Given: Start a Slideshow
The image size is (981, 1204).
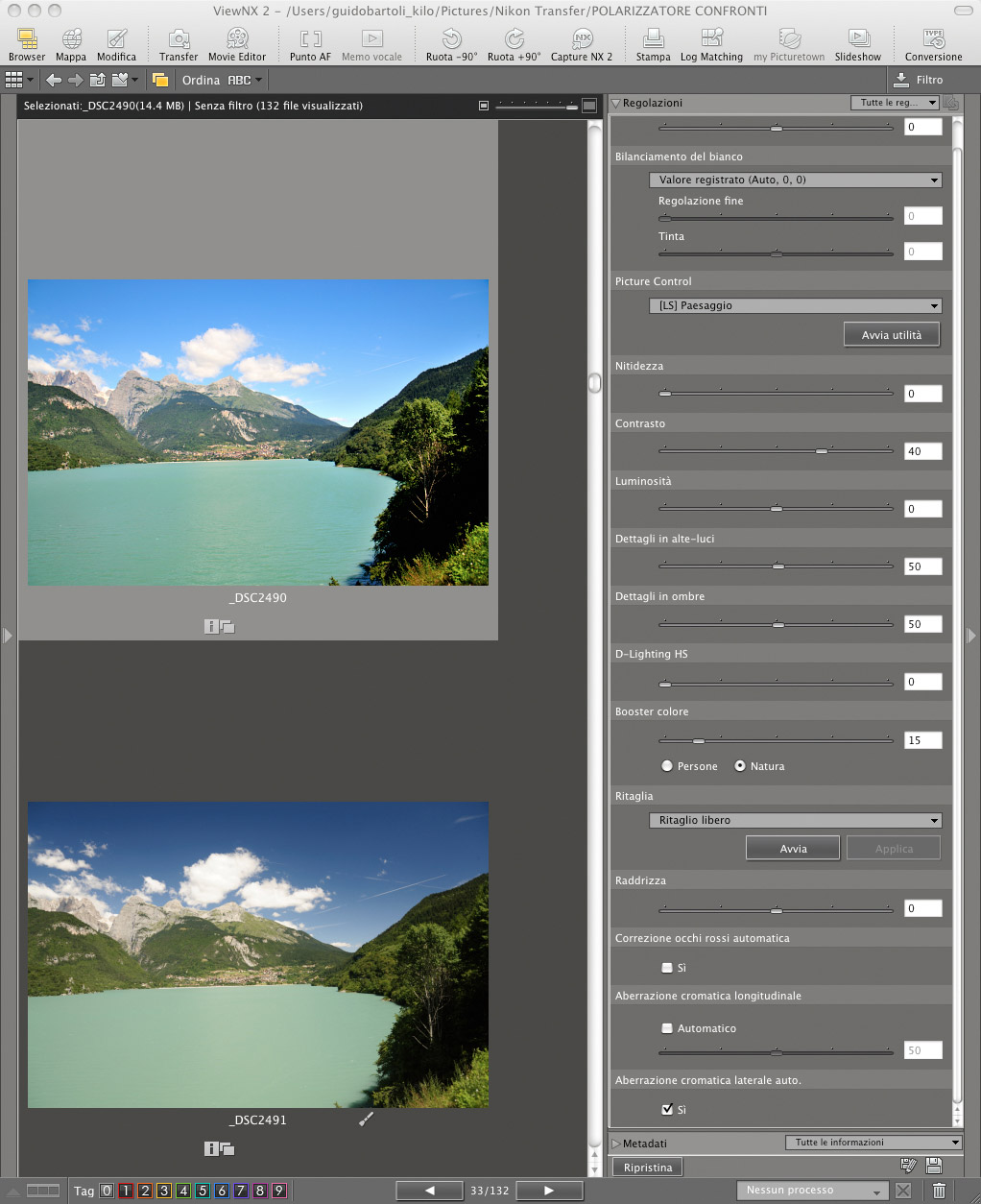Looking at the screenshot, I should pyautogui.click(x=858, y=44).
